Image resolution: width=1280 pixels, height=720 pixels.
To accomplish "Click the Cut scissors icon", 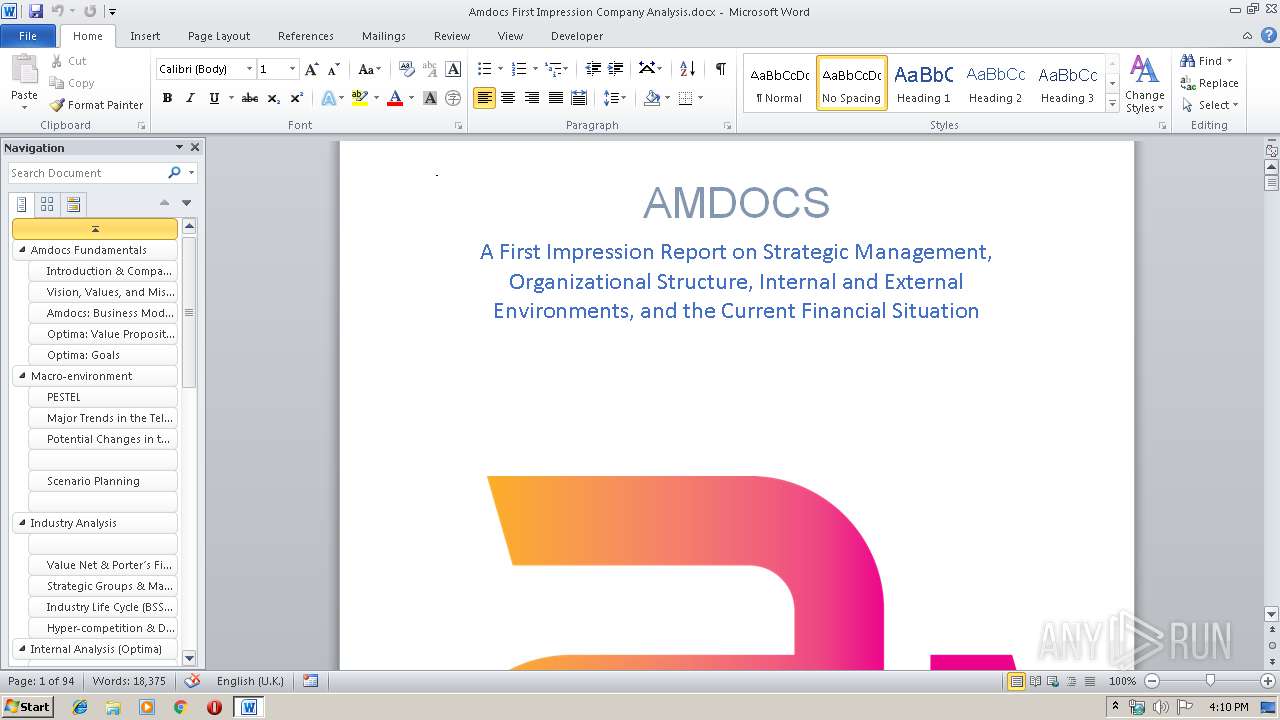I will (57, 61).
